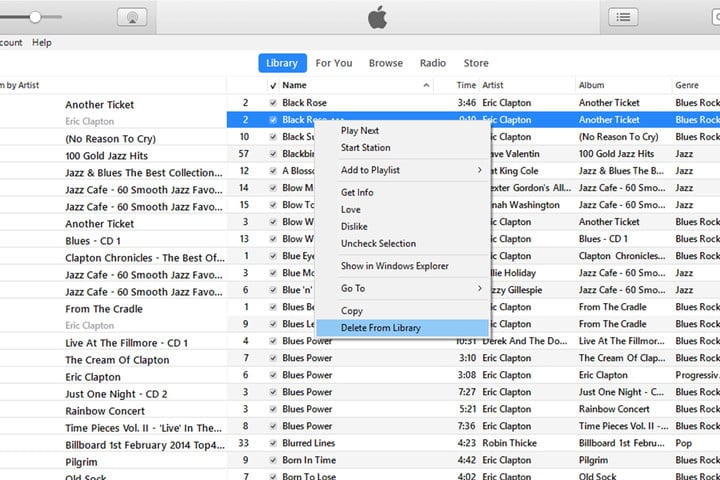Click the Billboard 1st February 2014 Top4 album
The height and width of the screenshot is (480, 720).
145,445
